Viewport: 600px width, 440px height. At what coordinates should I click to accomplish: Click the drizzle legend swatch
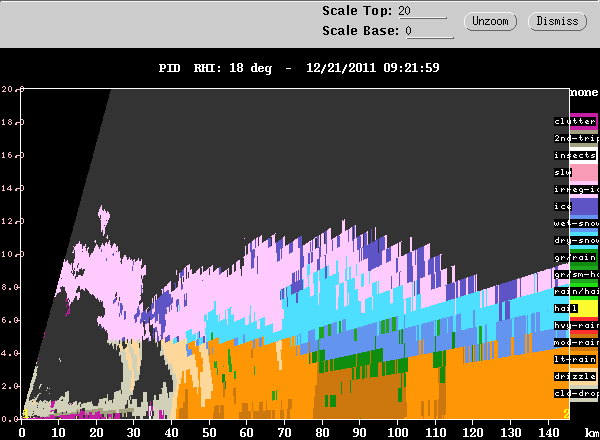coord(584,376)
